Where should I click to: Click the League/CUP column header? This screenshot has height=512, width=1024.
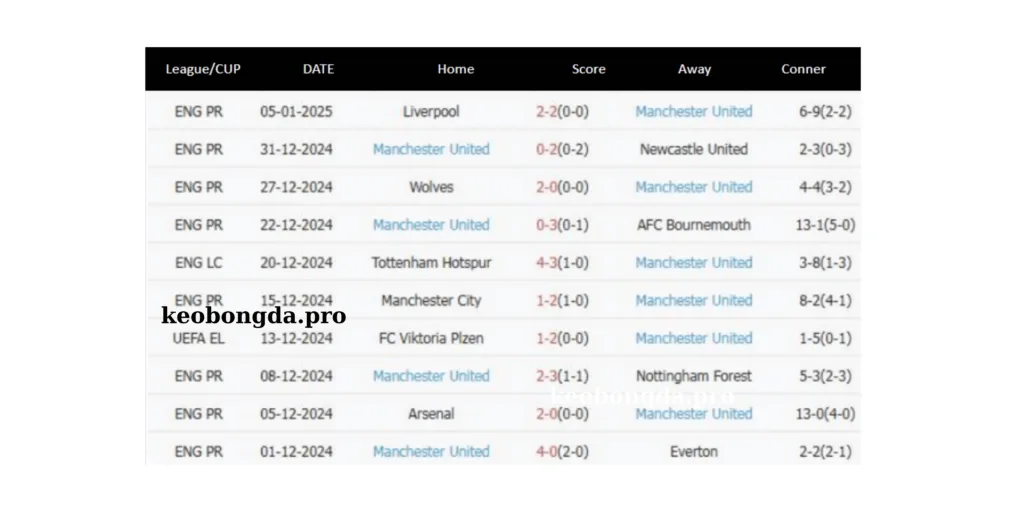click(x=203, y=69)
